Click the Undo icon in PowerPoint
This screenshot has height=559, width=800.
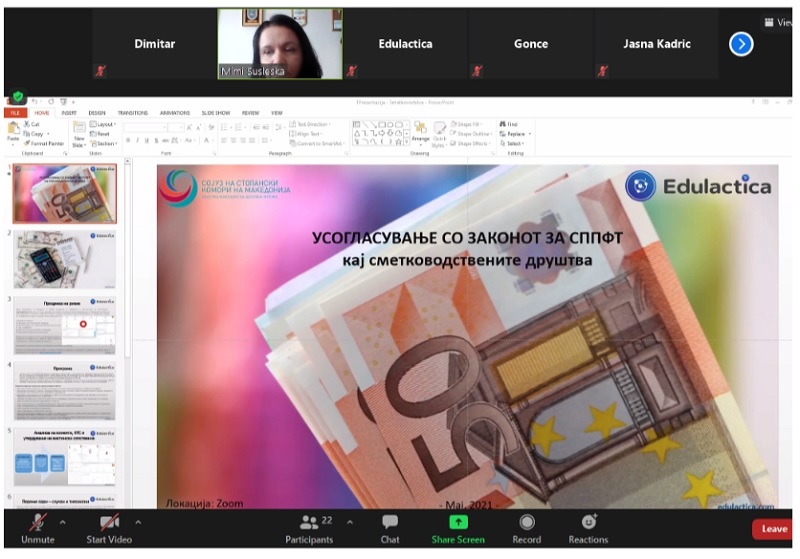[35, 101]
